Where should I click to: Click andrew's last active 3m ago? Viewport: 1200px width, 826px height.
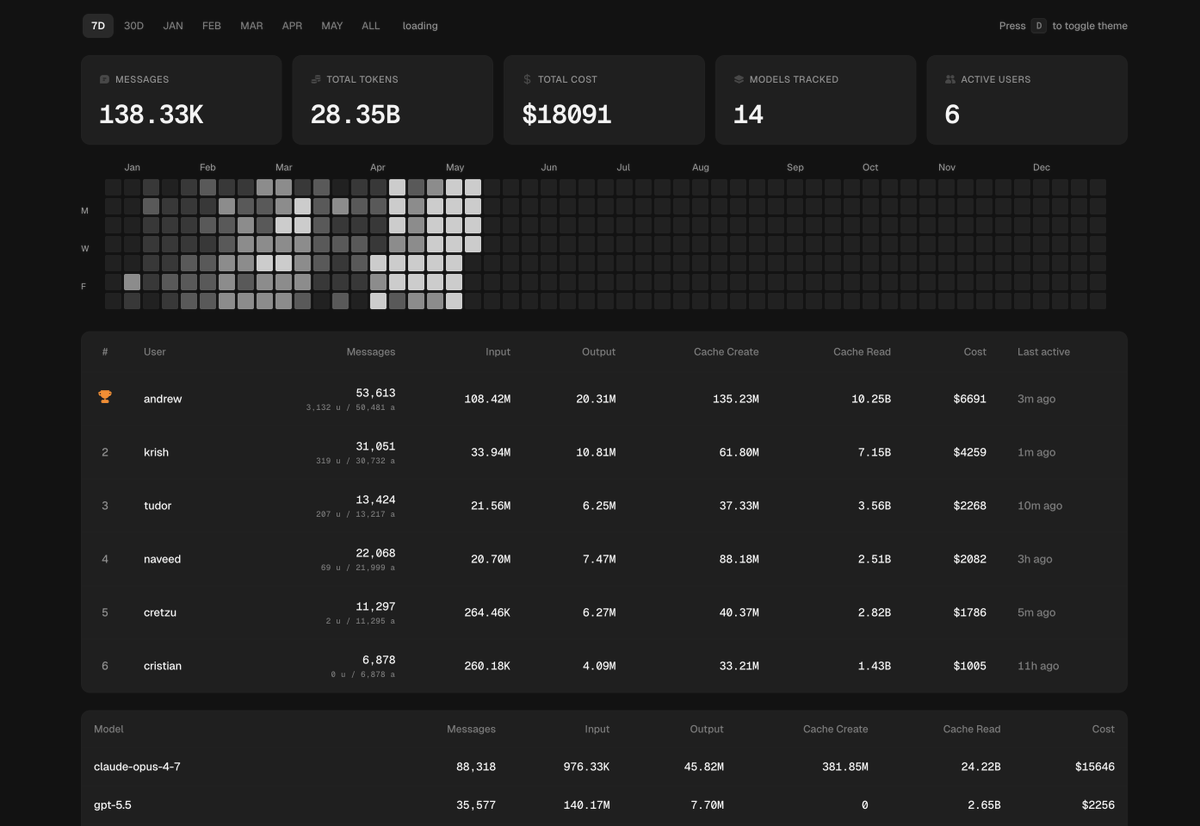tap(1036, 399)
